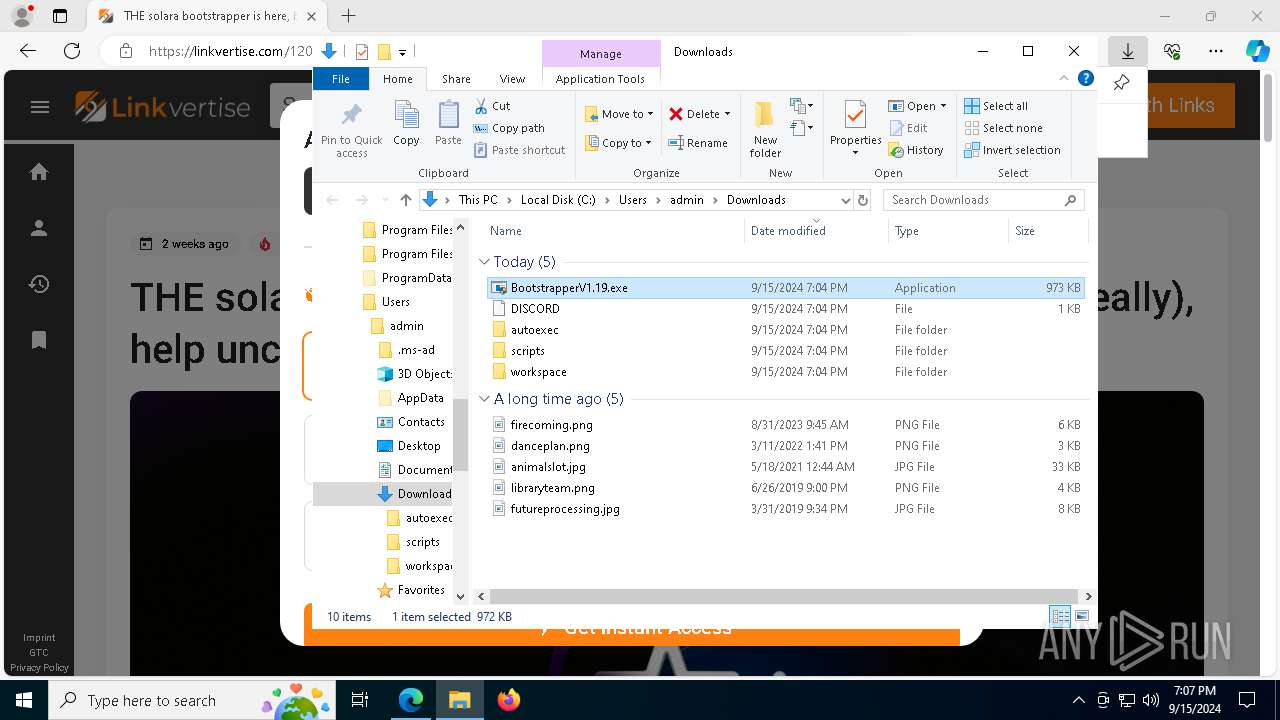Viewport: 1280px width, 720px height.
Task: Click the Manage contextual tab
Action: click(601, 54)
